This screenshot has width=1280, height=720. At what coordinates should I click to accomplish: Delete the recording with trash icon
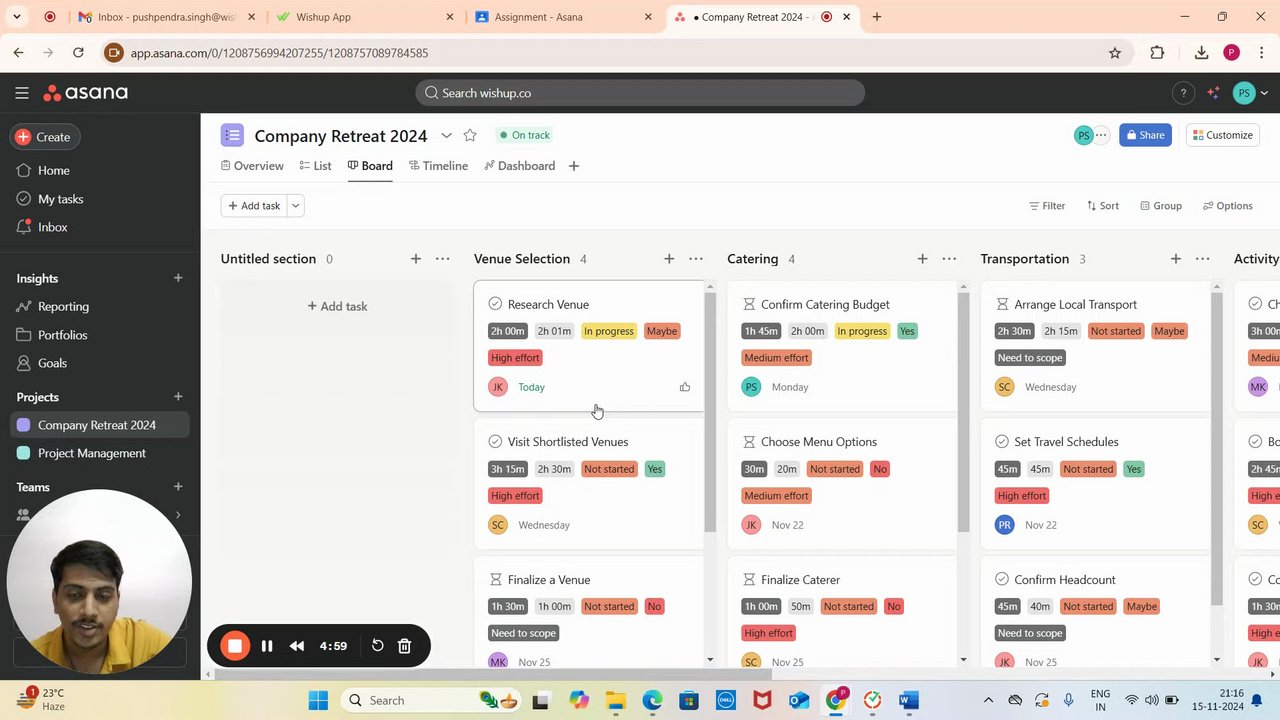pyautogui.click(x=405, y=646)
